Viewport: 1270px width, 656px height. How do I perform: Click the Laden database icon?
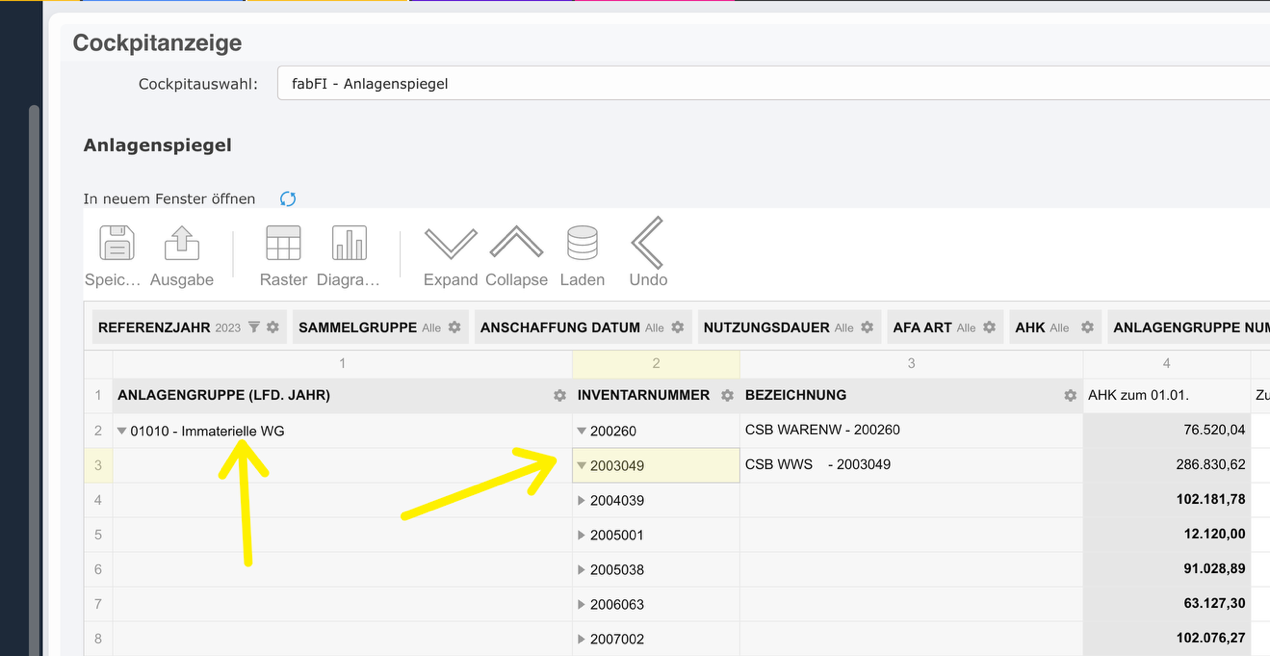582,243
